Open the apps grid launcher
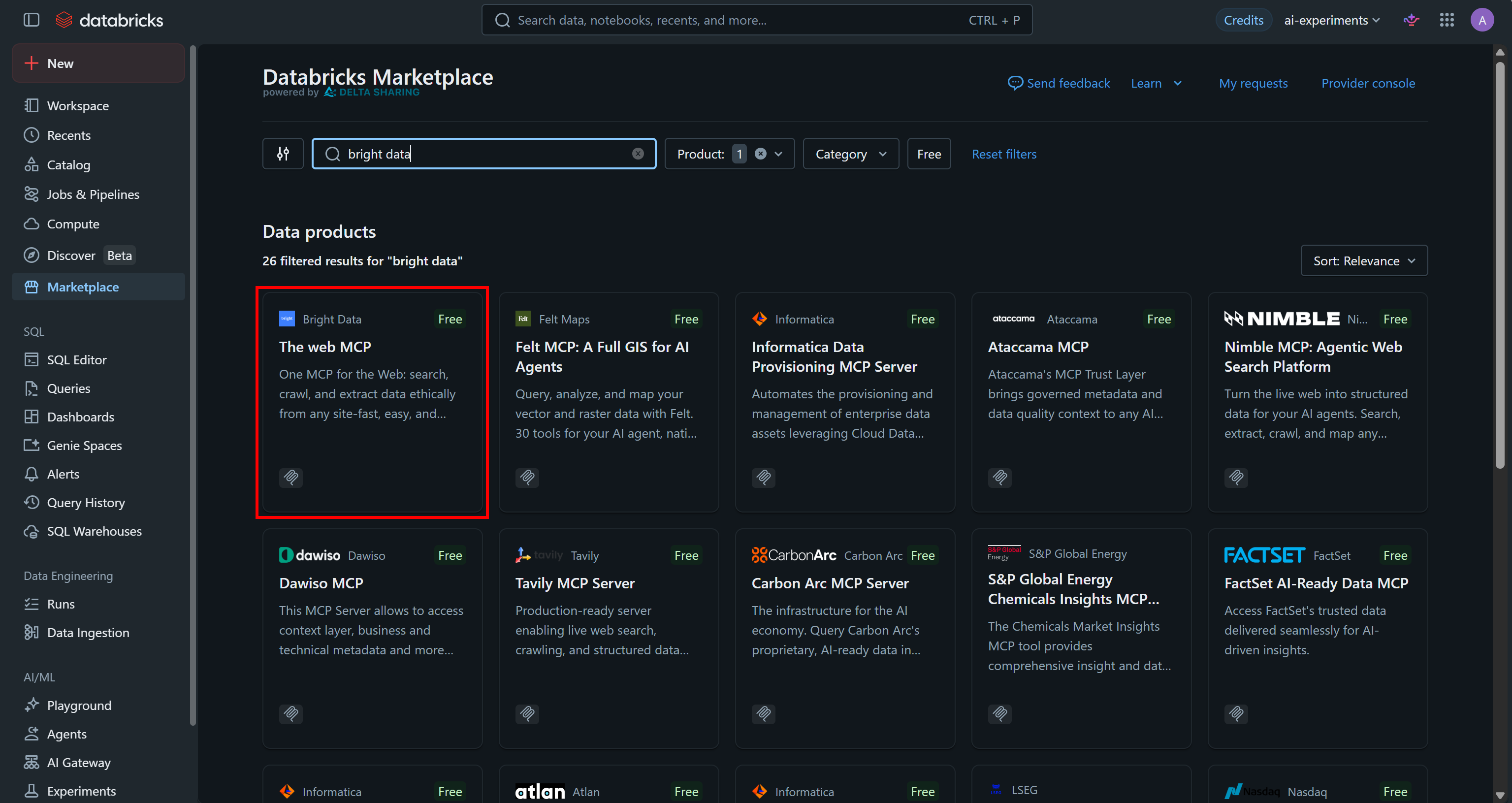1512x803 pixels. pos(1447,20)
